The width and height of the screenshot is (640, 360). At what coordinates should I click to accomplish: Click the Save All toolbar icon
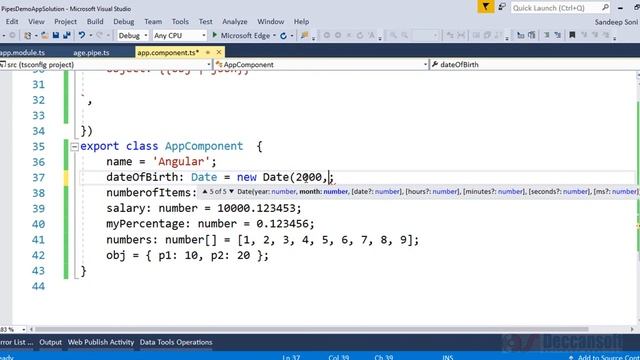[67, 36]
